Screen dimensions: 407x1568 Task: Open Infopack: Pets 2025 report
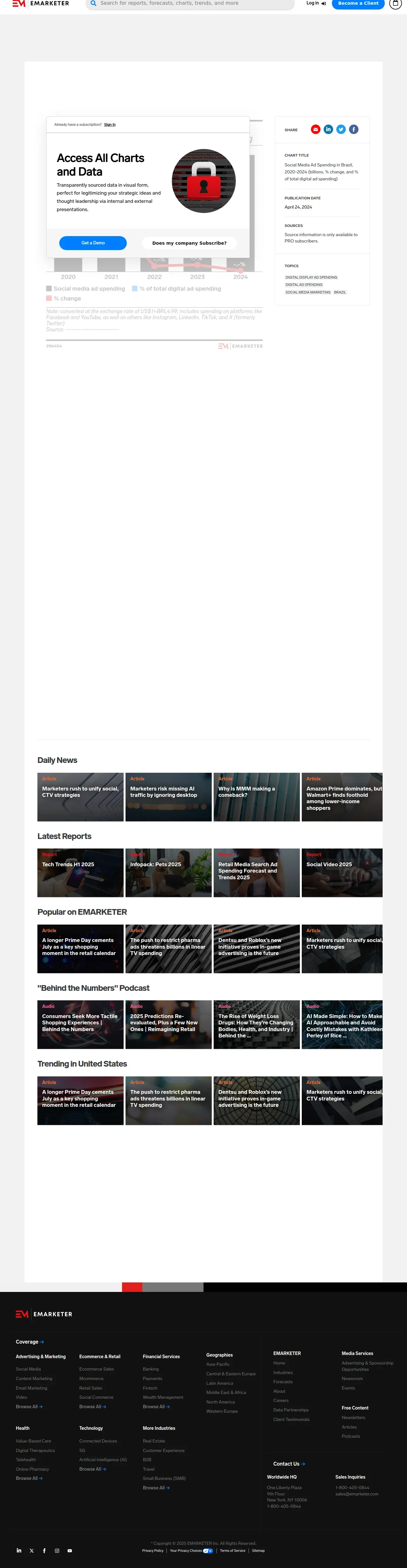pos(168,873)
